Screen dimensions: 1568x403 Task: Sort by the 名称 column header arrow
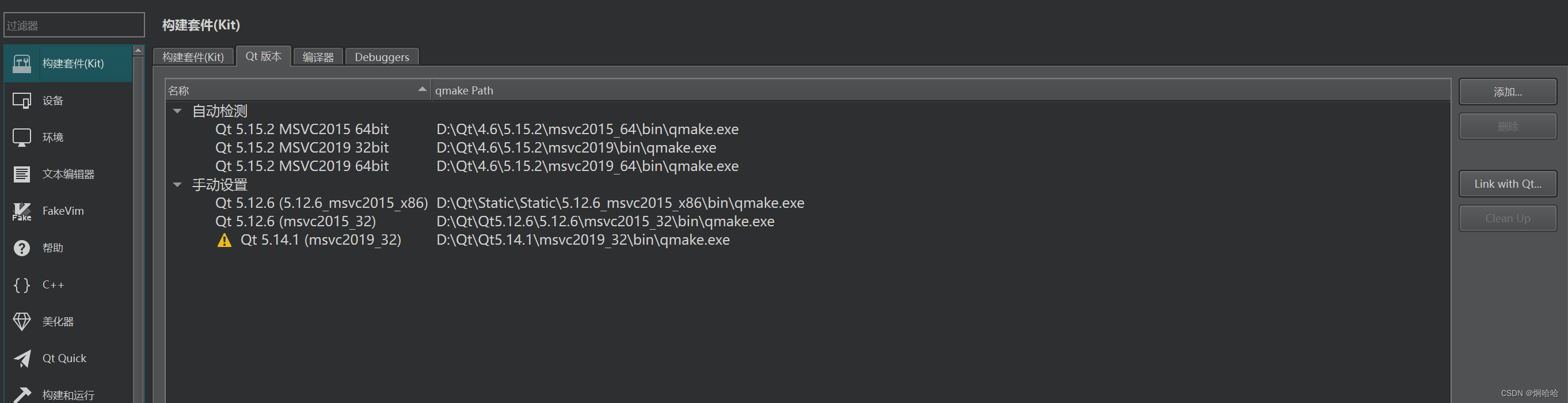point(422,89)
